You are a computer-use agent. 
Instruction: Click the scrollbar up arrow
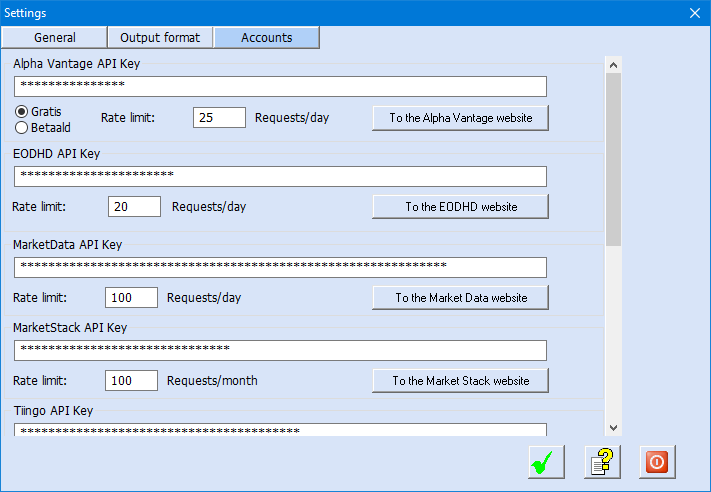(614, 65)
